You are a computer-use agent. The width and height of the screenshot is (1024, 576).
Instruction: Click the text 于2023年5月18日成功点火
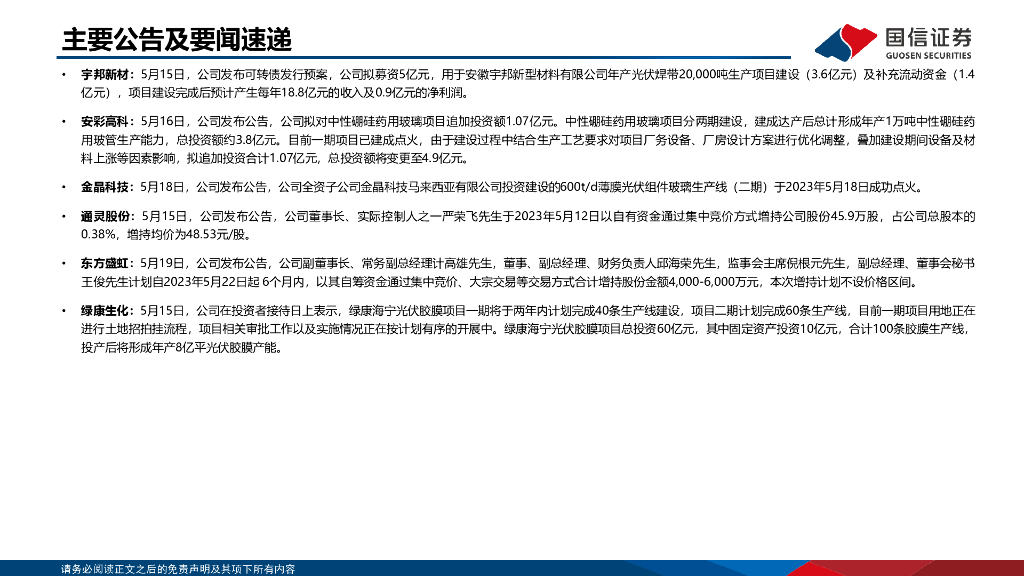[844, 187]
